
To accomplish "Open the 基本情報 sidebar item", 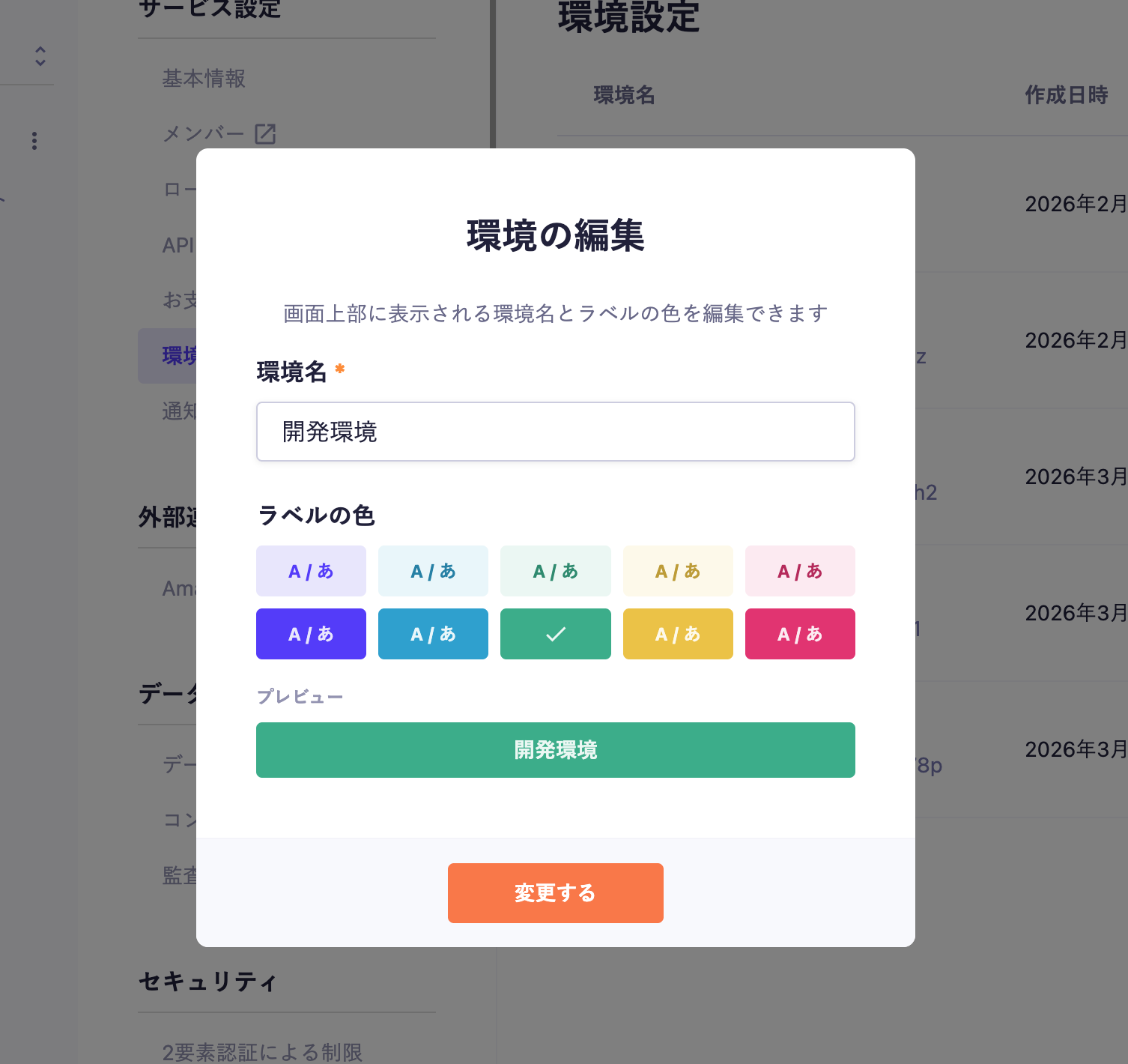I will [x=204, y=79].
